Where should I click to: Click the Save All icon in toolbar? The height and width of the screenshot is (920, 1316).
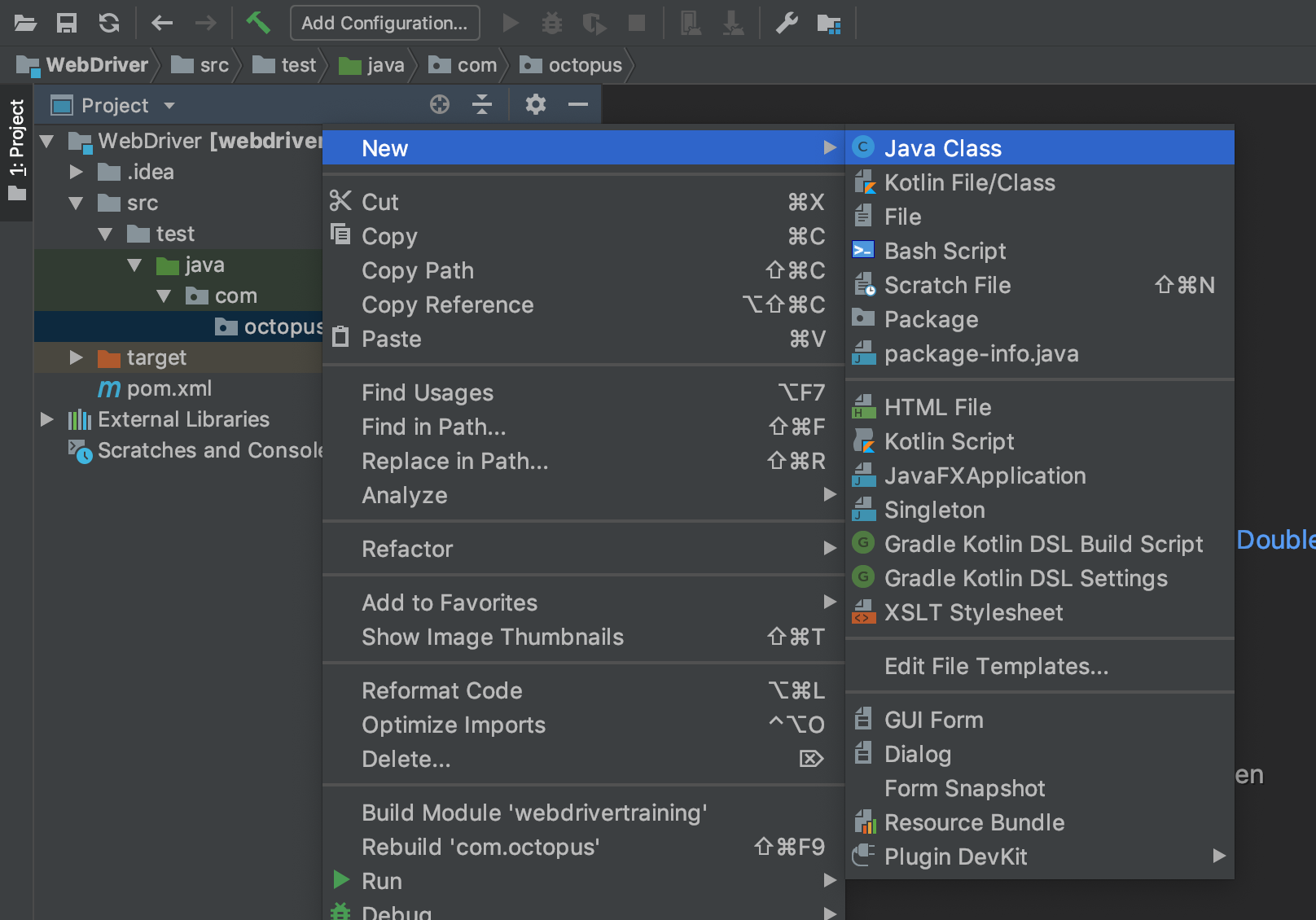(x=66, y=23)
